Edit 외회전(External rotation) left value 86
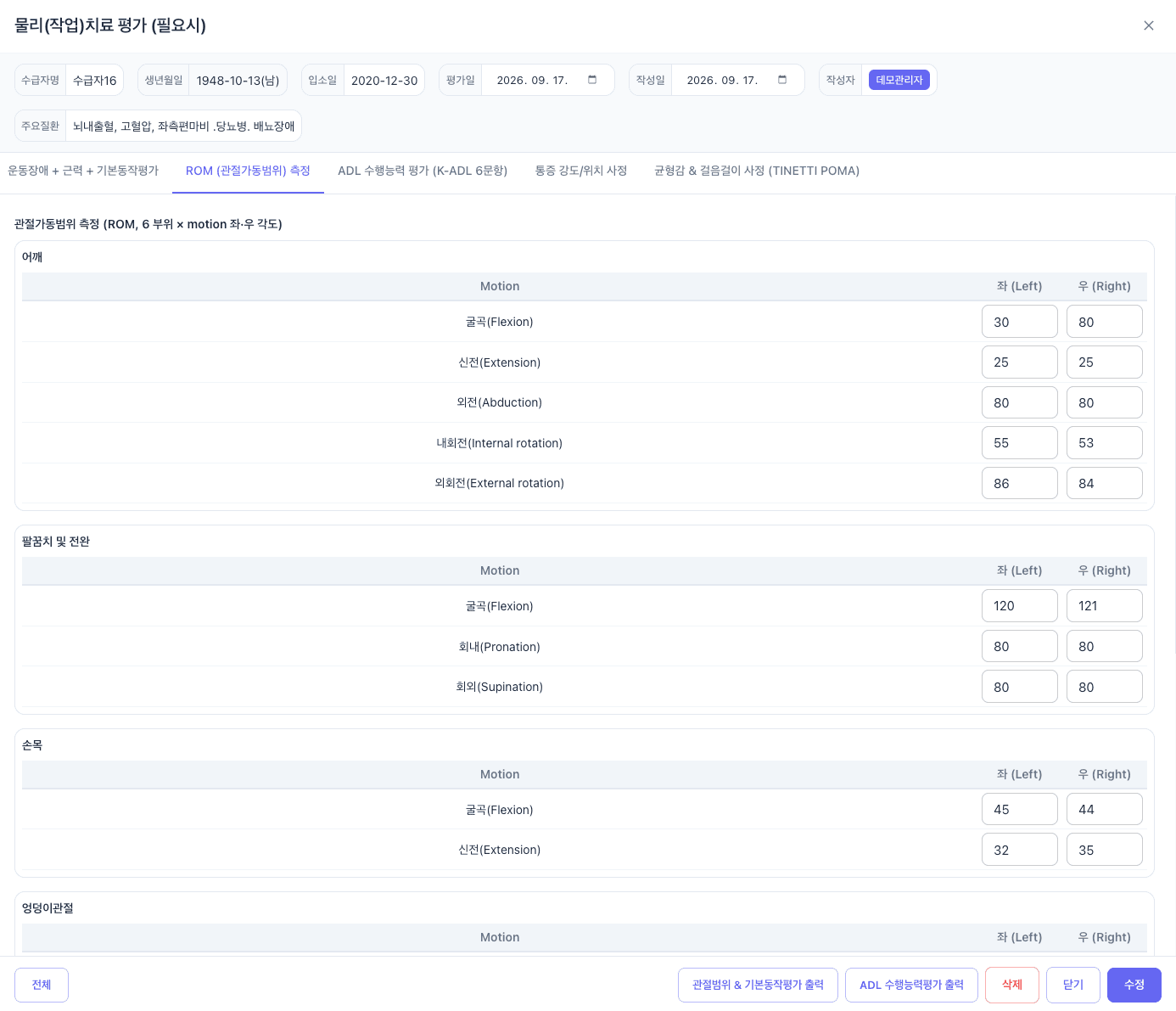Image resolution: width=1176 pixels, height=1011 pixels. click(1020, 483)
